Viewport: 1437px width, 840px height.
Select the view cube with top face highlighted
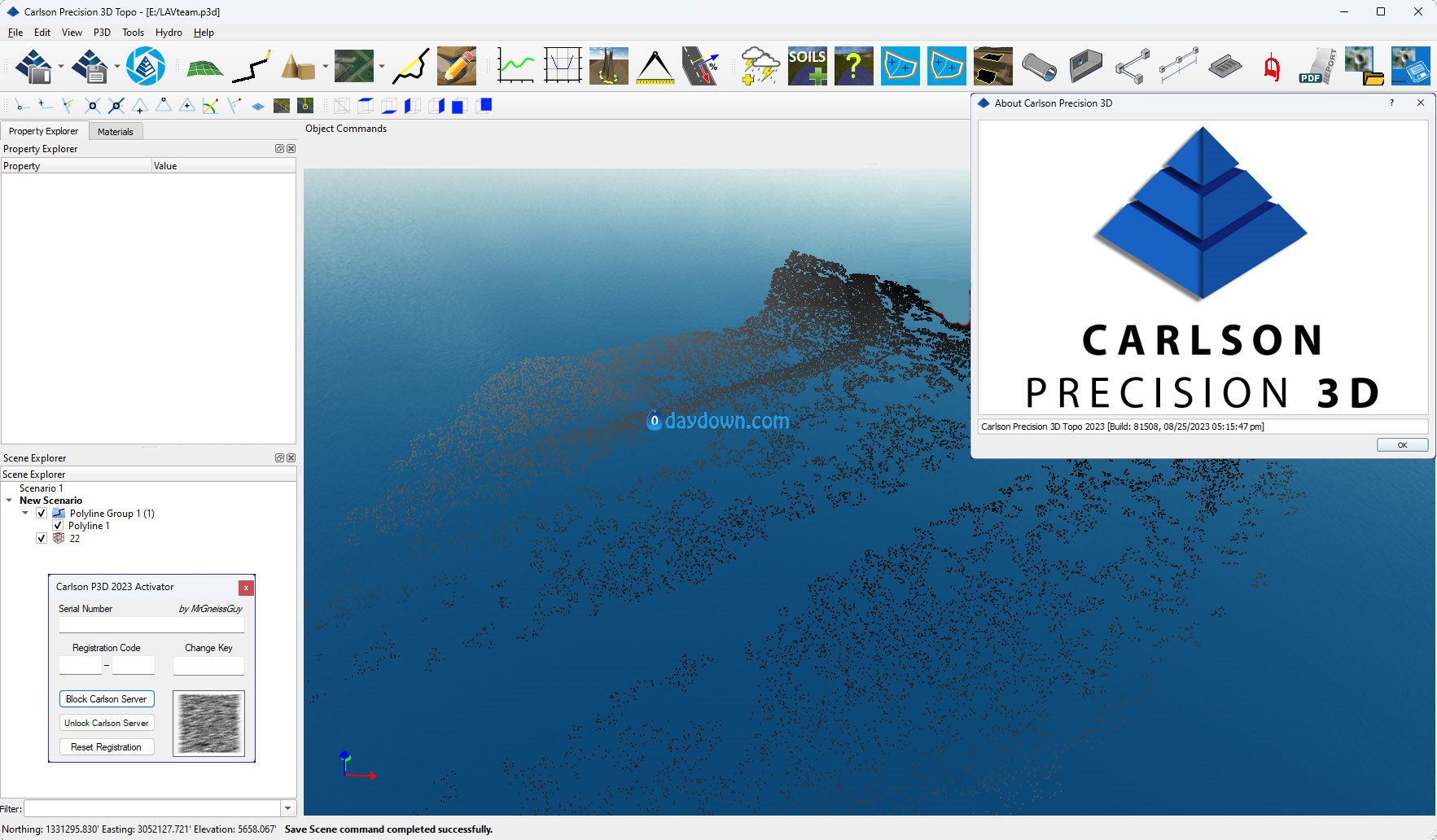366,106
